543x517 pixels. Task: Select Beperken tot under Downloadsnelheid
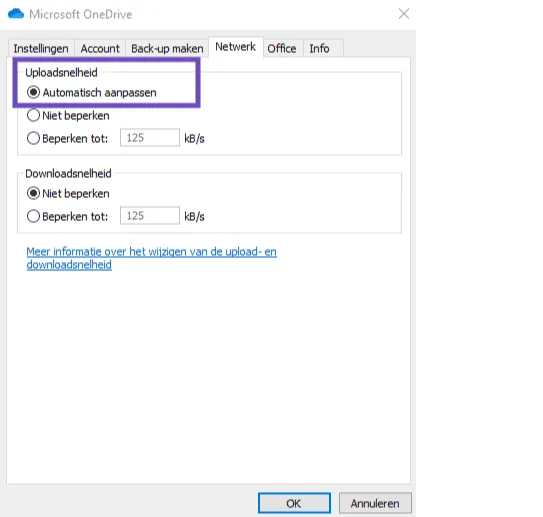click(68, 216)
